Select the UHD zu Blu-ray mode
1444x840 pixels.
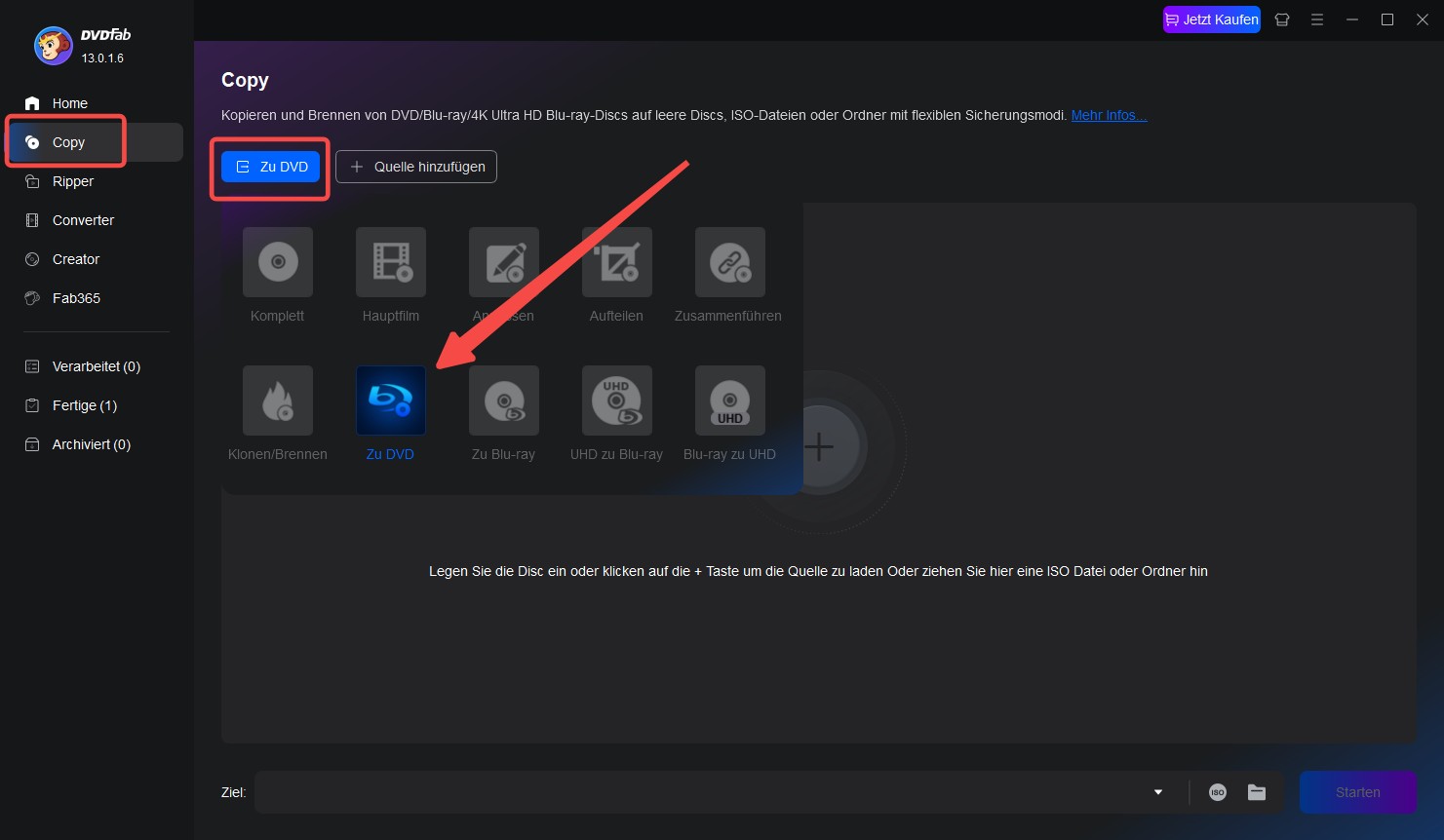[x=617, y=401]
